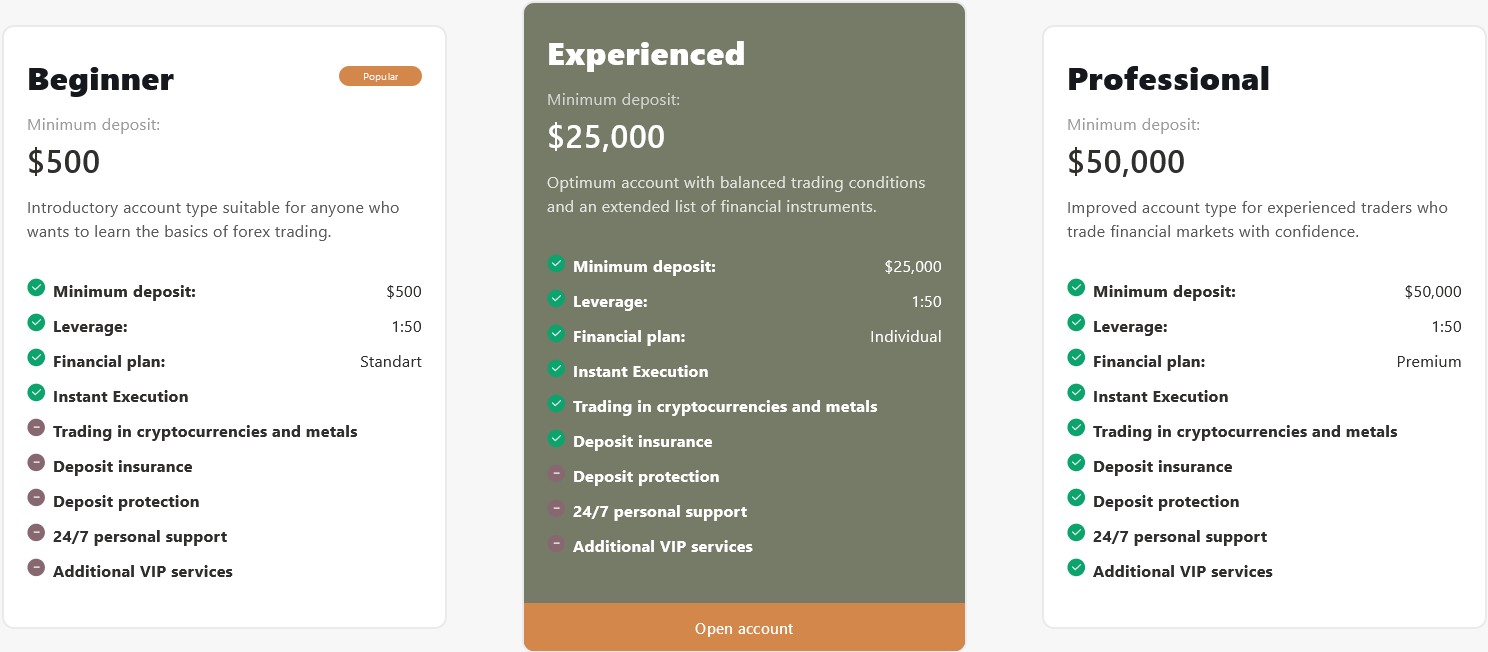Click minus icon beside Beginner Deposit insurance
The image size is (1488, 652).
(36, 462)
